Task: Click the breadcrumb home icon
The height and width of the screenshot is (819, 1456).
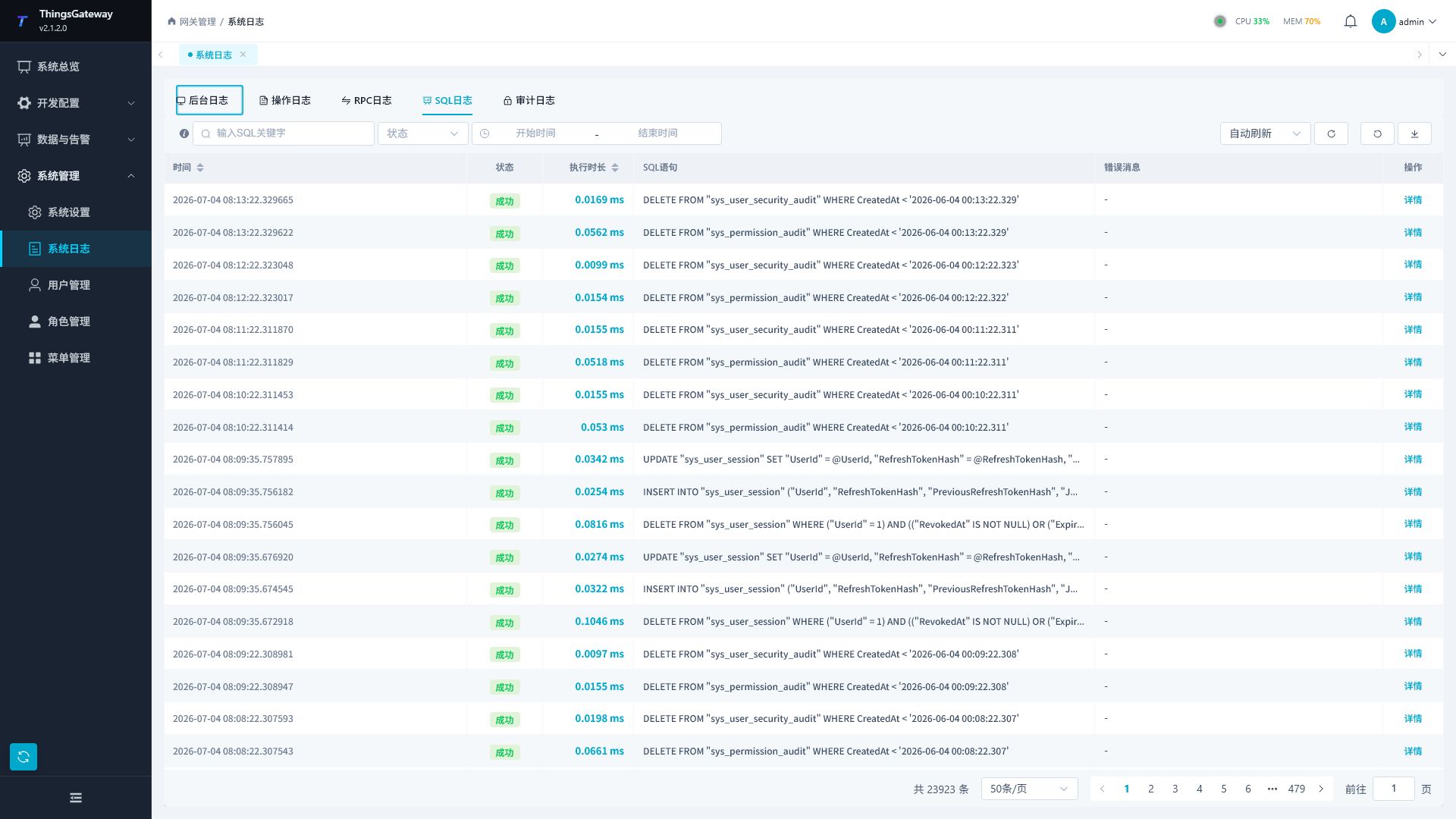Action: (171, 21)
